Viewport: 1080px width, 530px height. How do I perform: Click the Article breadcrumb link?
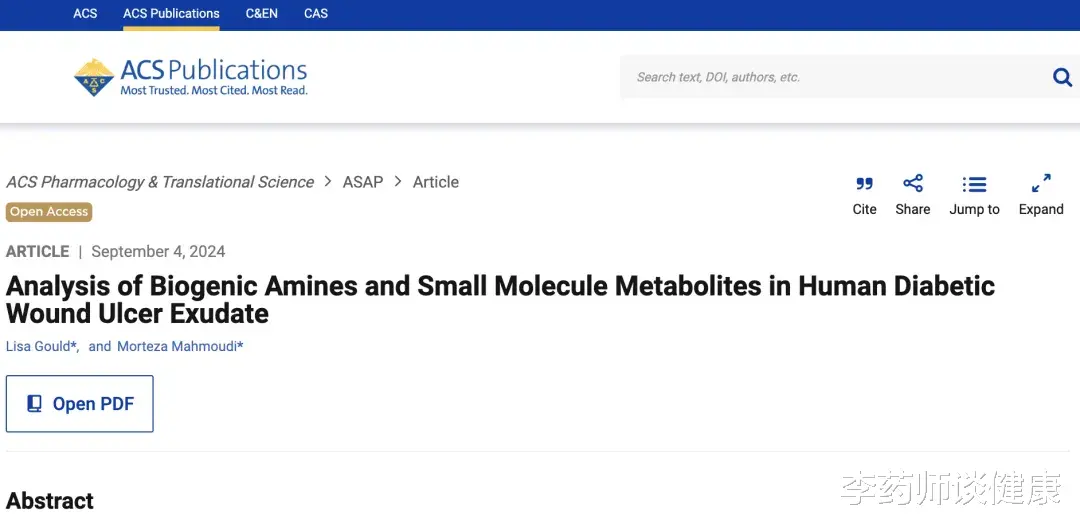[435, 182]
